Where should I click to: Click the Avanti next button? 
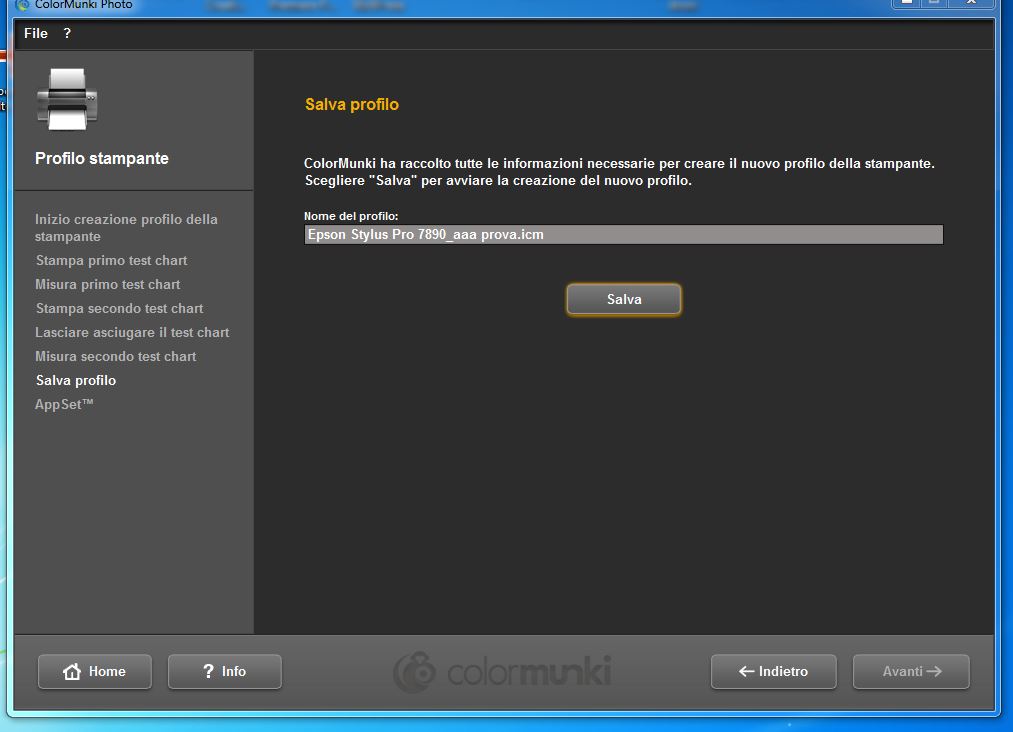point(911,671)
